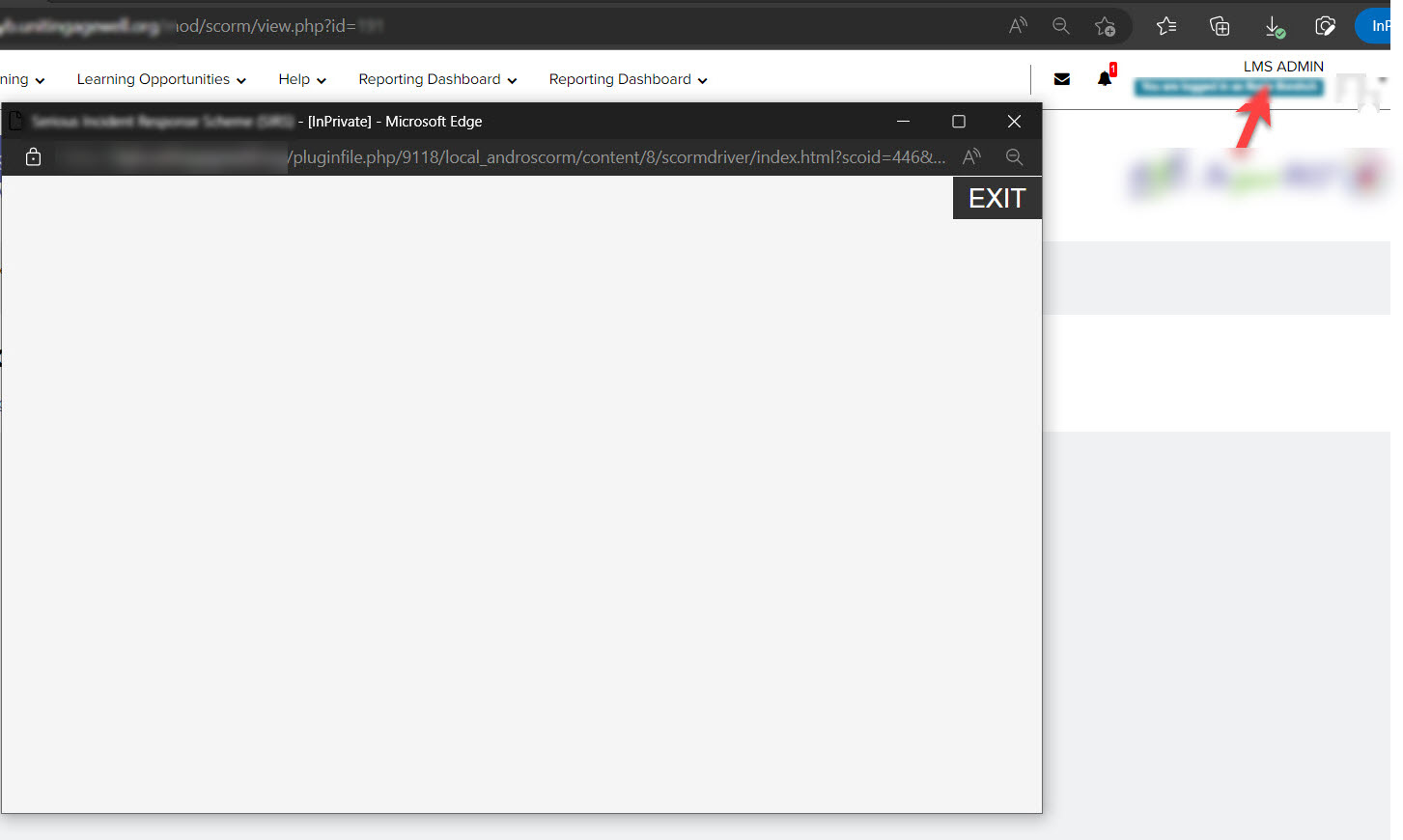The width and height of the screenshot is (1403, 840).
Task: Open the mail envelope icon
Action: (1061, 78)
